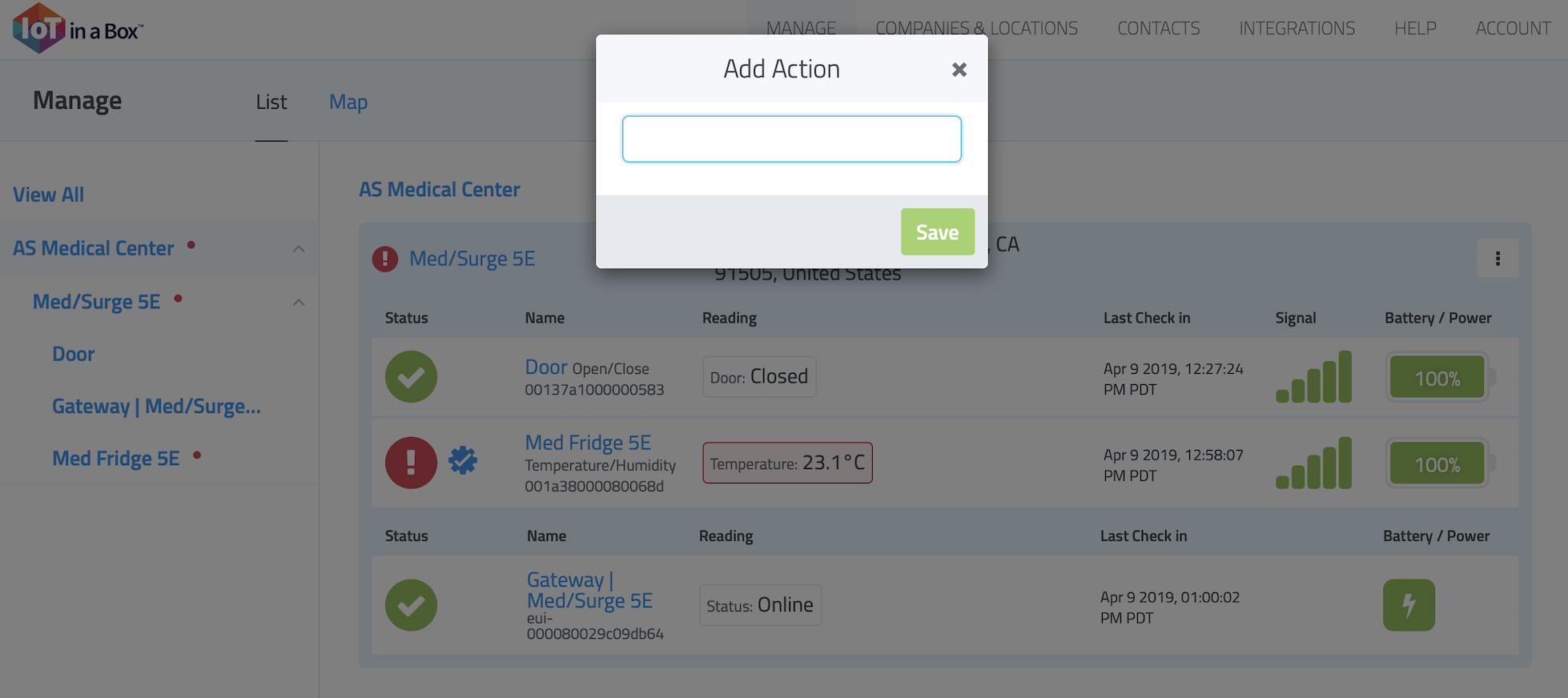Open the Integrations menu
This screenshot has width=1568, height=698.
click(1297, 29)
